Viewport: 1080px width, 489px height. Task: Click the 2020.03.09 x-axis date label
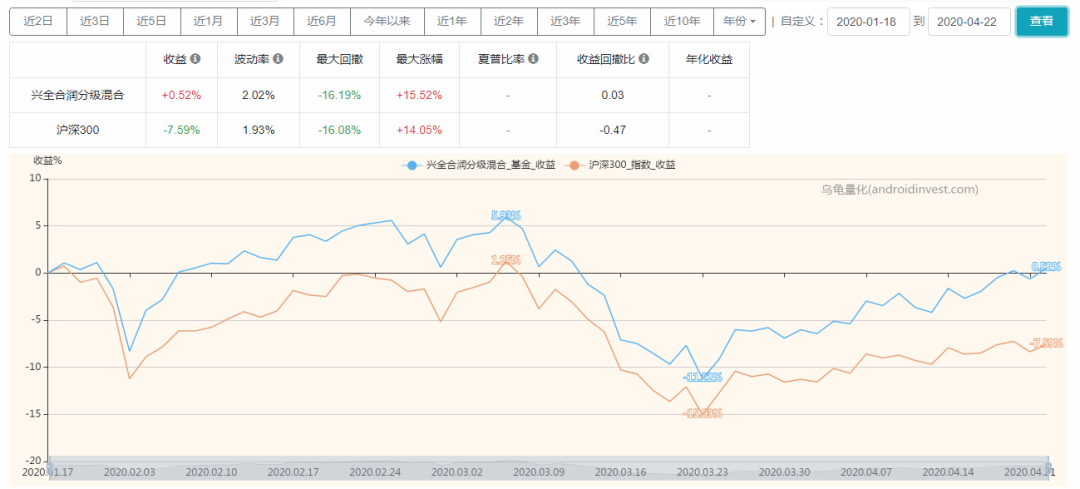click(x=539, y=472)
